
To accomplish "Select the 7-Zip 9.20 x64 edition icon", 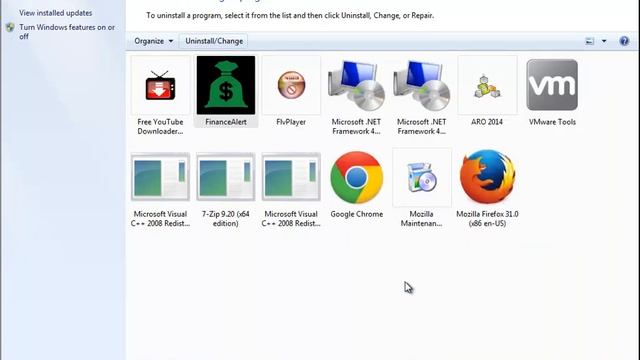I will click(226, 177).
